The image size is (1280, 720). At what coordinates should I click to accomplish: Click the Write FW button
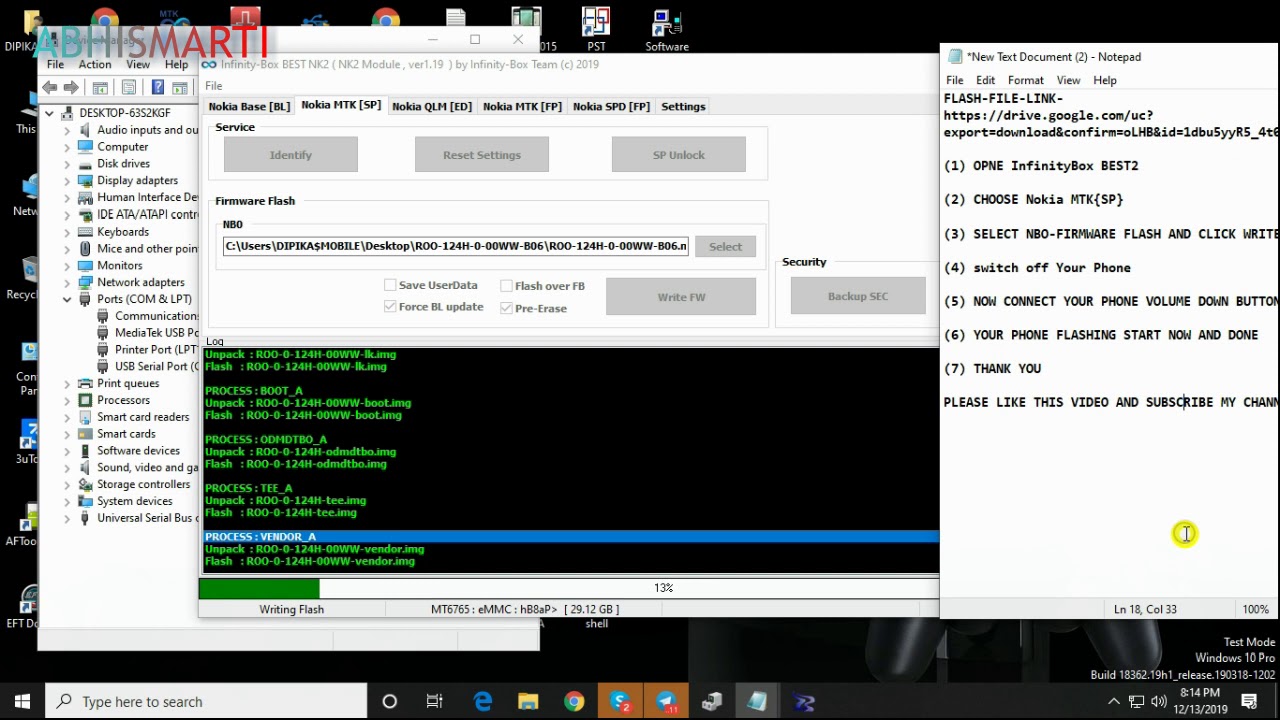pyautogui.click(x=681, y=297)
